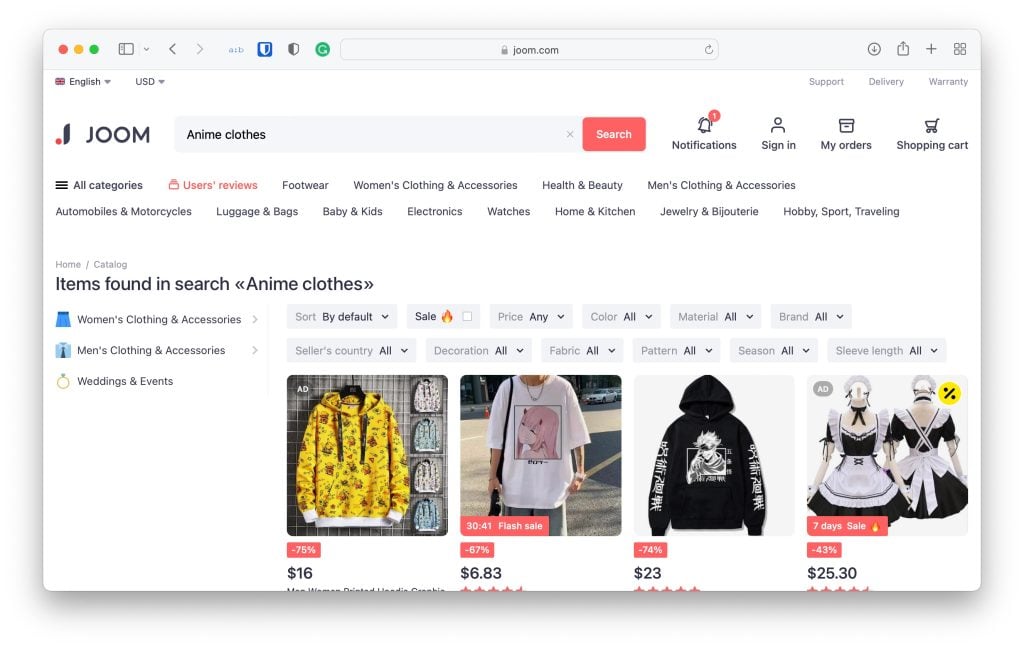Screen dimensions: 1024x648
Task: Open Footwear category in the nav
Action: point(305,186)
